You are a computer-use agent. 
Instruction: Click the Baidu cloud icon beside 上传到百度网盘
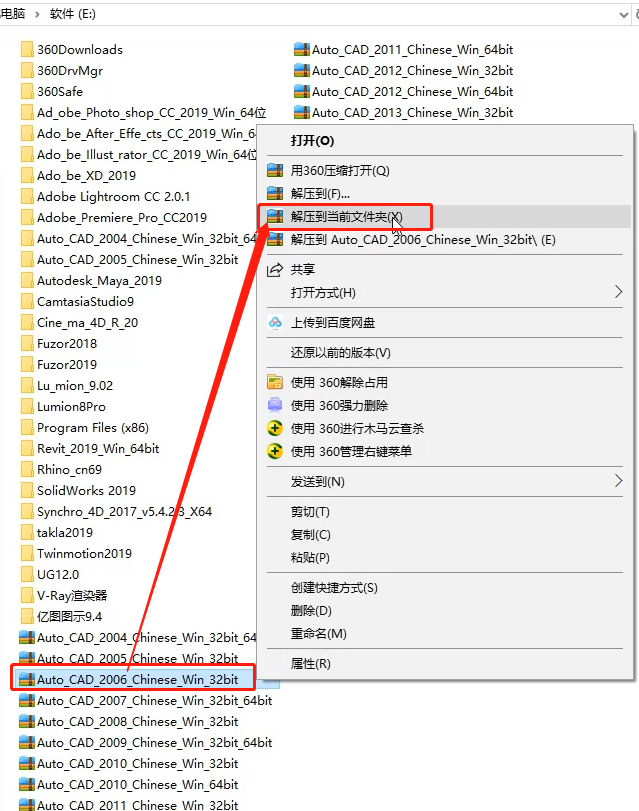click(275, 323)
